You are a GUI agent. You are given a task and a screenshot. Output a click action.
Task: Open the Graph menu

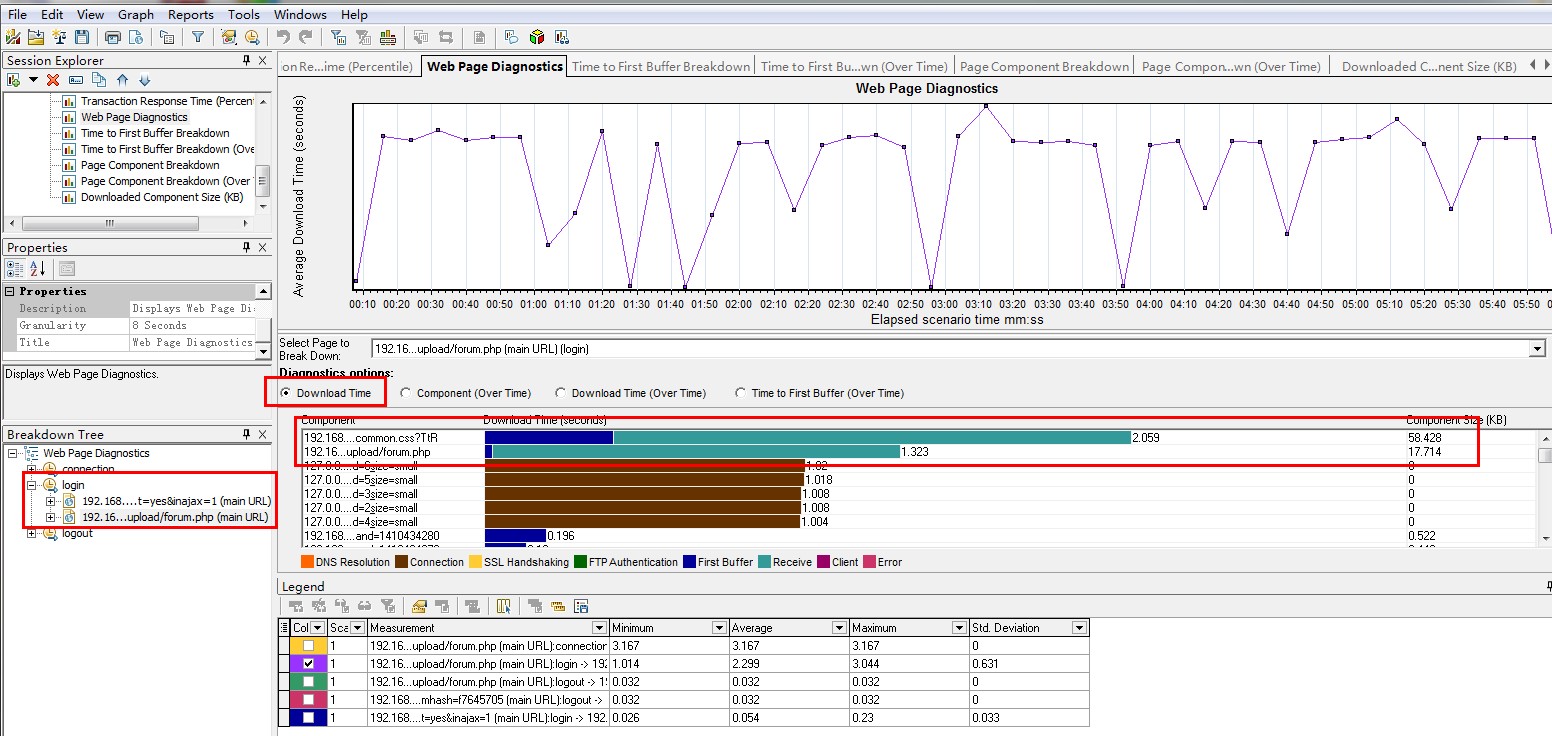pyautogui.click(x=135, y=14)
